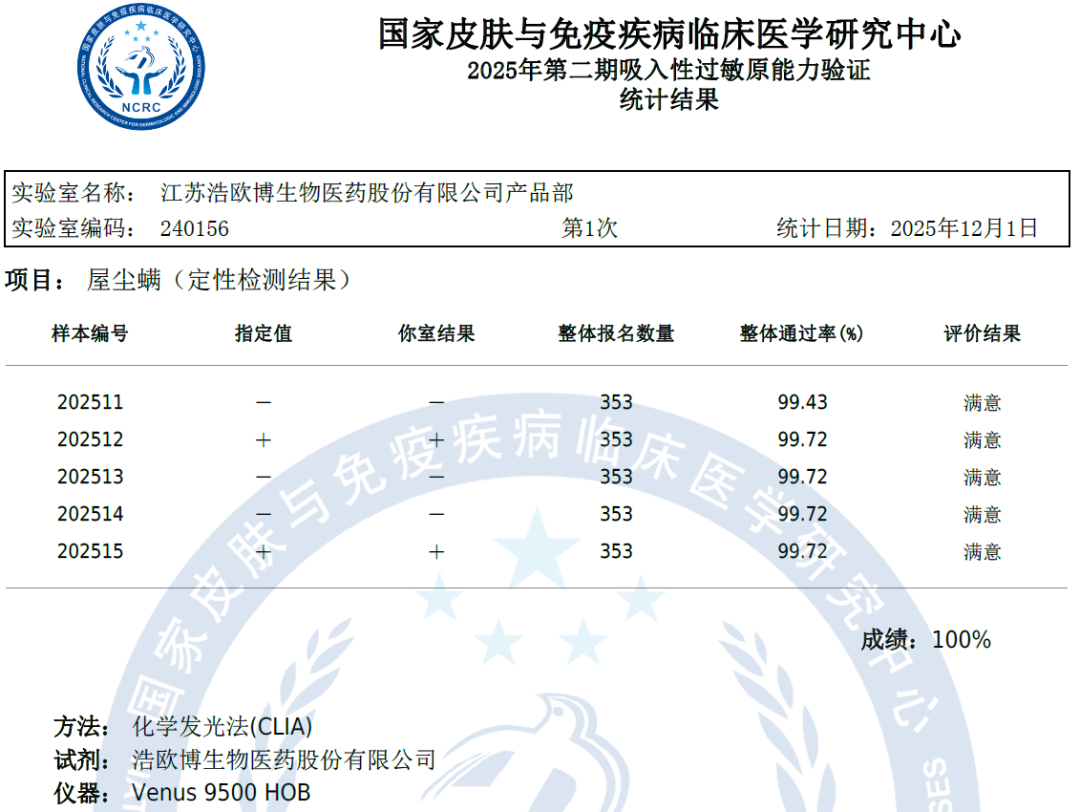Screen dimensions: 1080x812
Task: Select sample number 202514
Action: pos(90,514)
